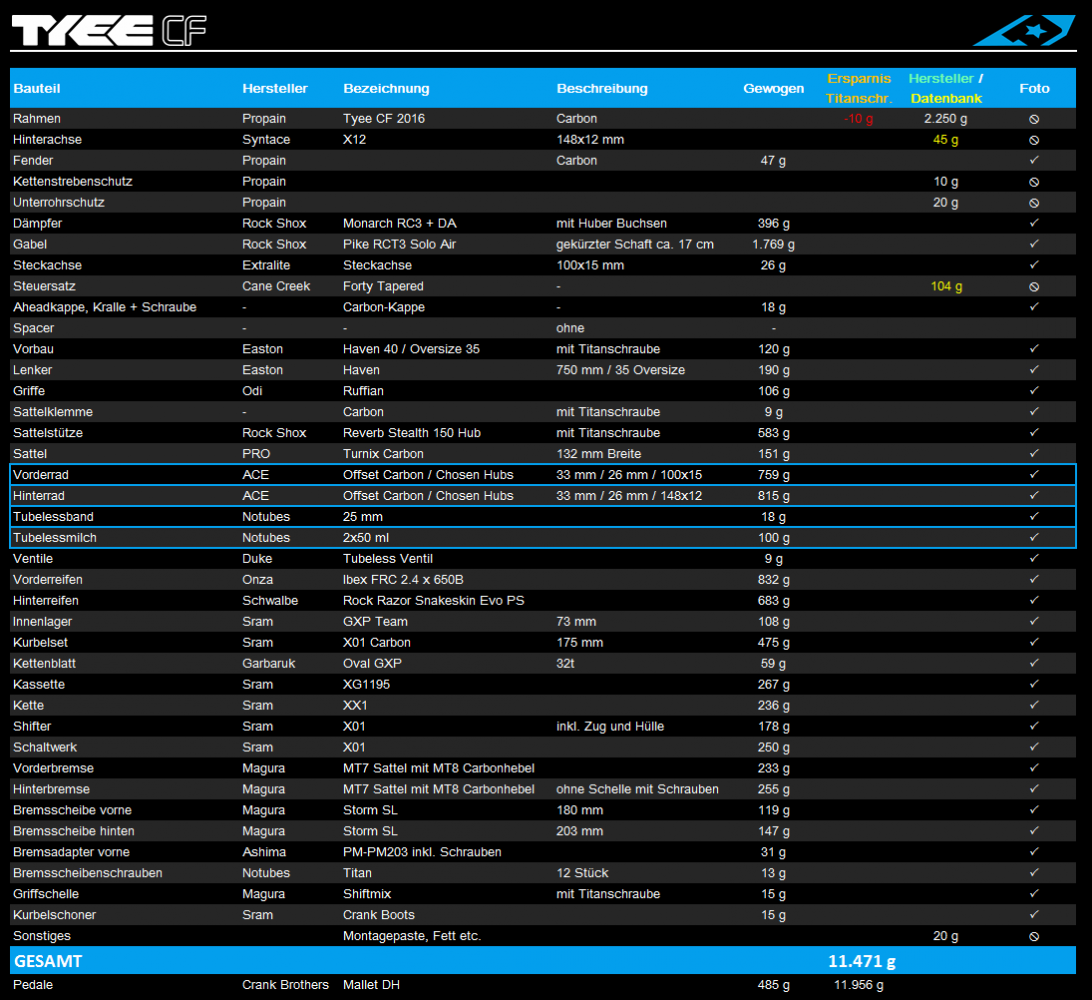Click the photo checkmark in Dämpfer row
This screenshot has height=1000, width=1092.
pyautogui.click(x=1034, y=223)
